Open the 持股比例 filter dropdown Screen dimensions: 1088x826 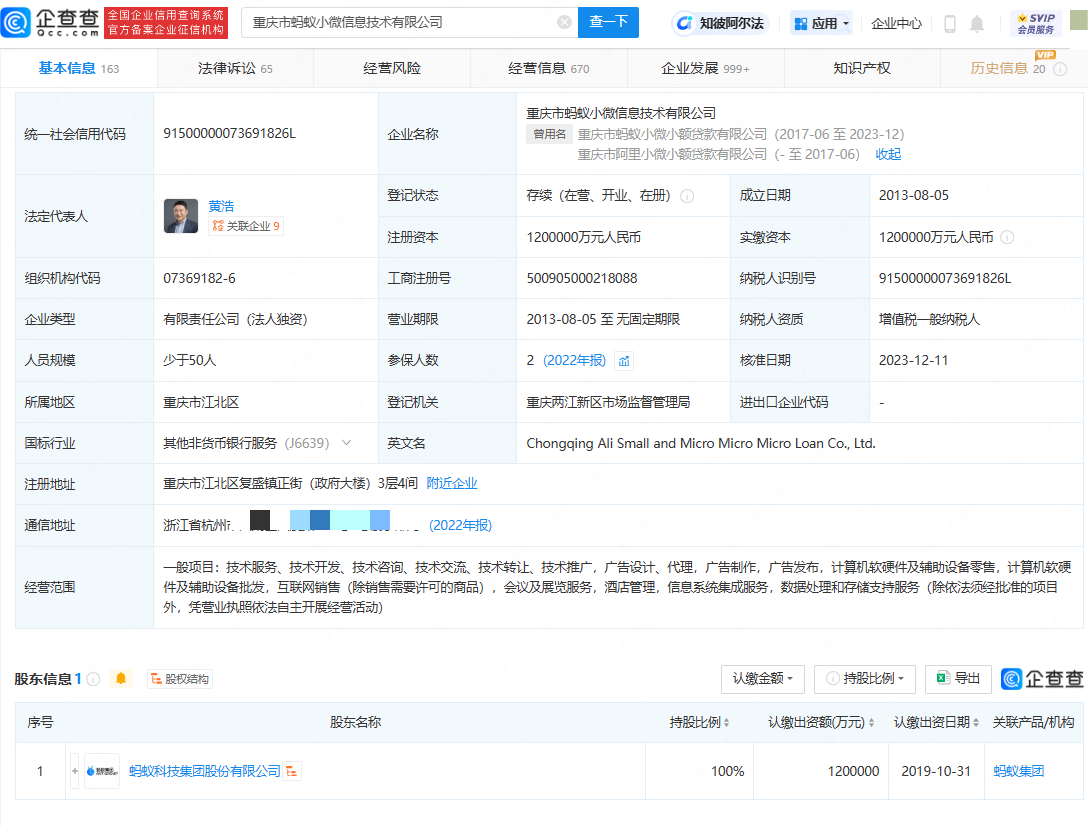click(865, 679)
